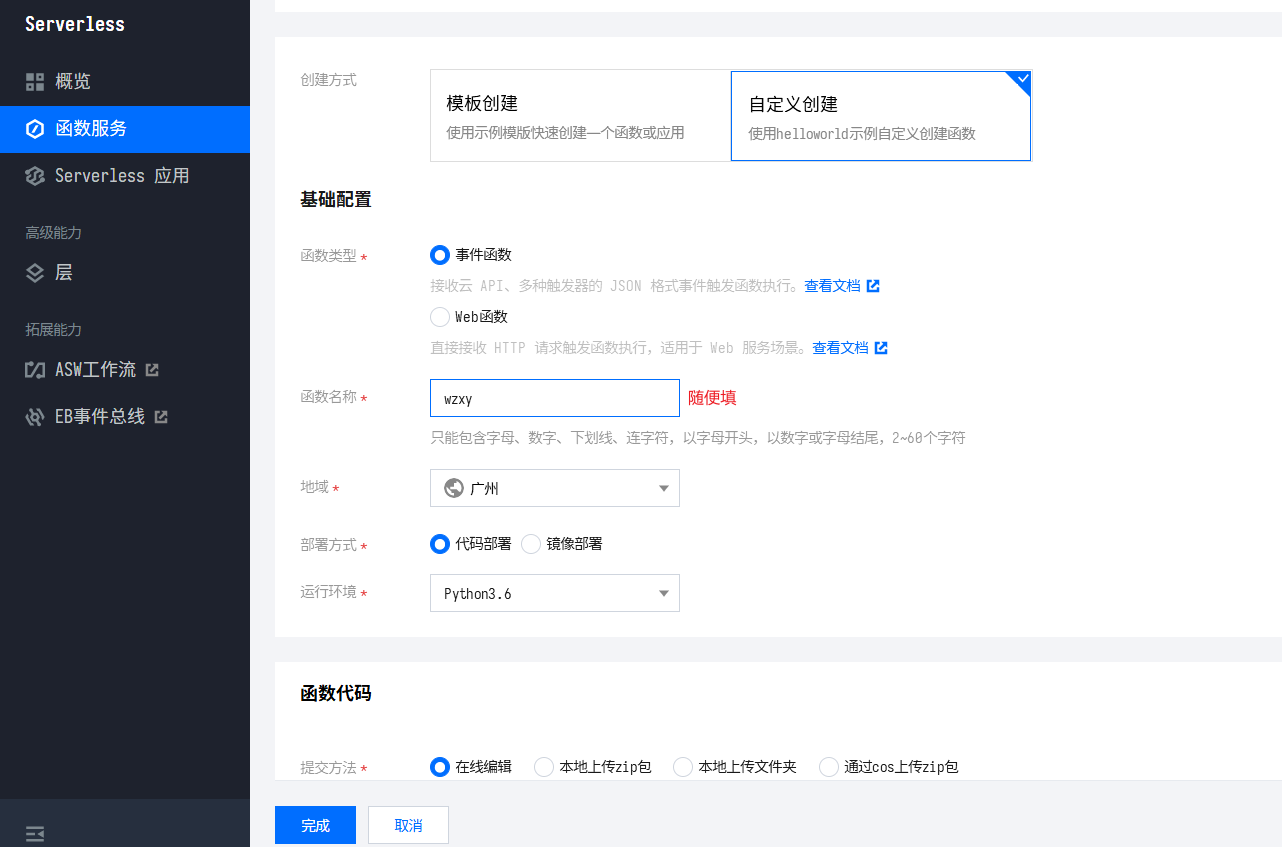1282x847 pixels.
Task: Click the function name input field
Action: click(554, 397)
